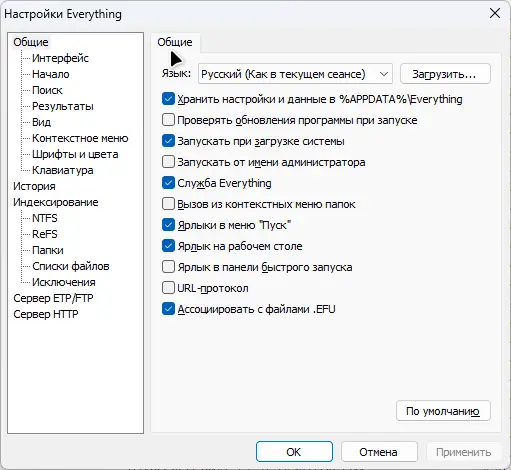The width and height of the screenshot is (511, 470).
Task: Click the "Загрузить..." button
Action: click(445, 74)
